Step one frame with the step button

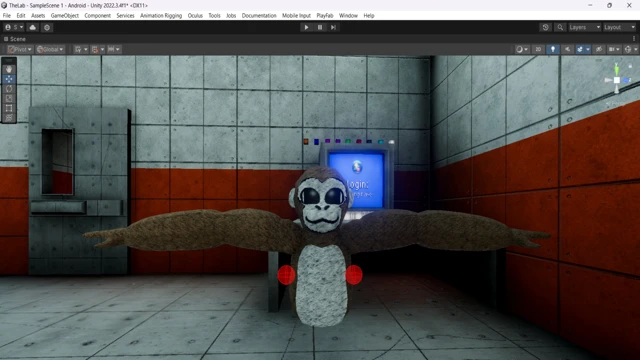point(333,27)
